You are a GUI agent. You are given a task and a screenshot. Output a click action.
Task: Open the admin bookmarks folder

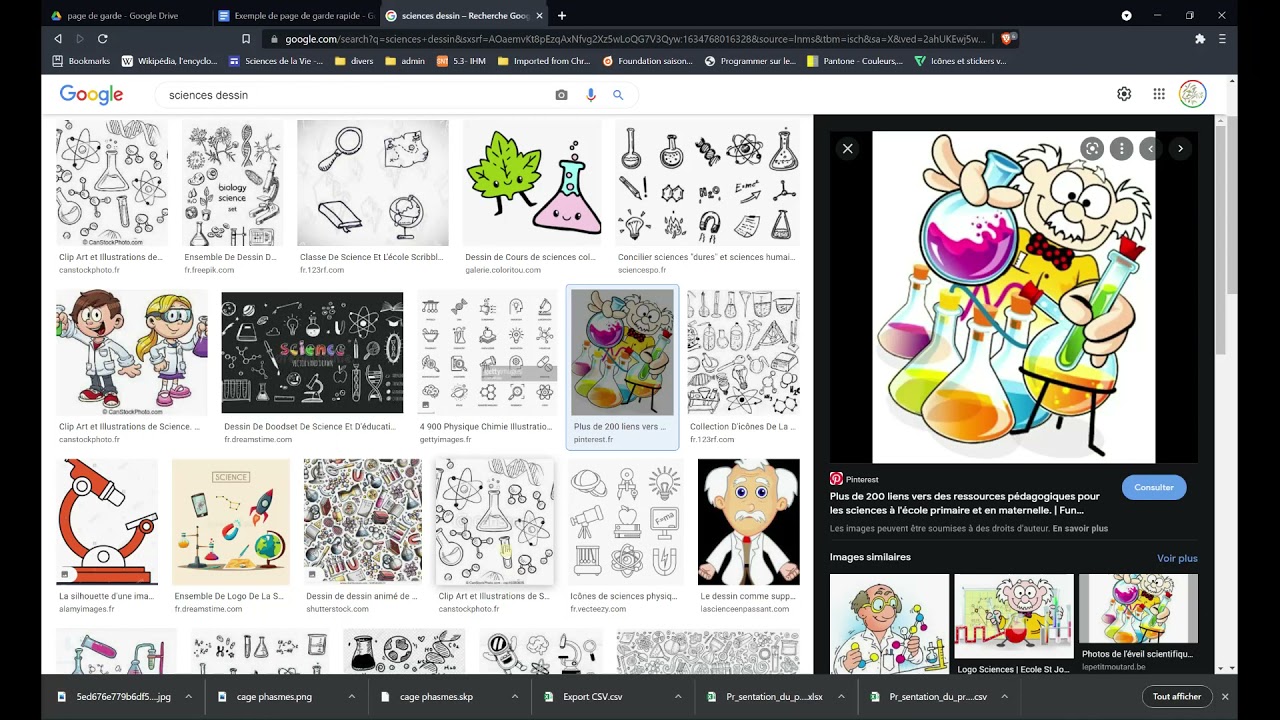pyautogui.click(x=405, y=61)
